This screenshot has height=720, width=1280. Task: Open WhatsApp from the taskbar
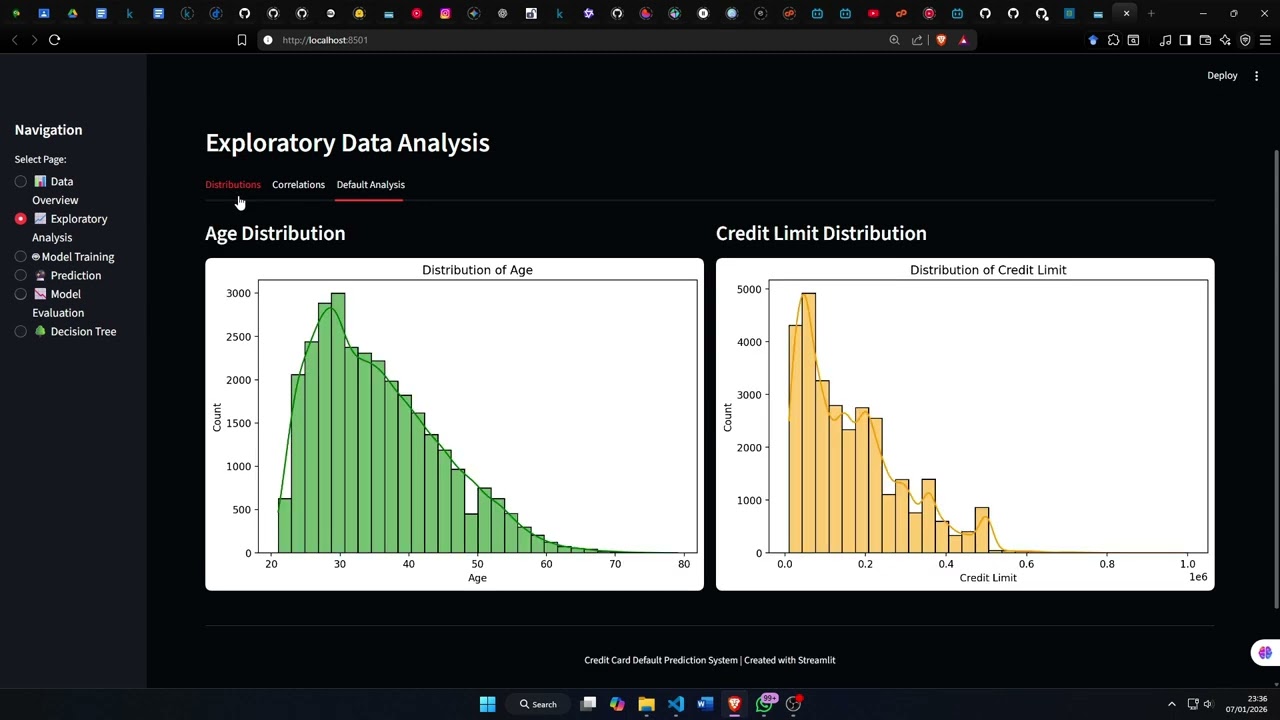coord(764,704)
